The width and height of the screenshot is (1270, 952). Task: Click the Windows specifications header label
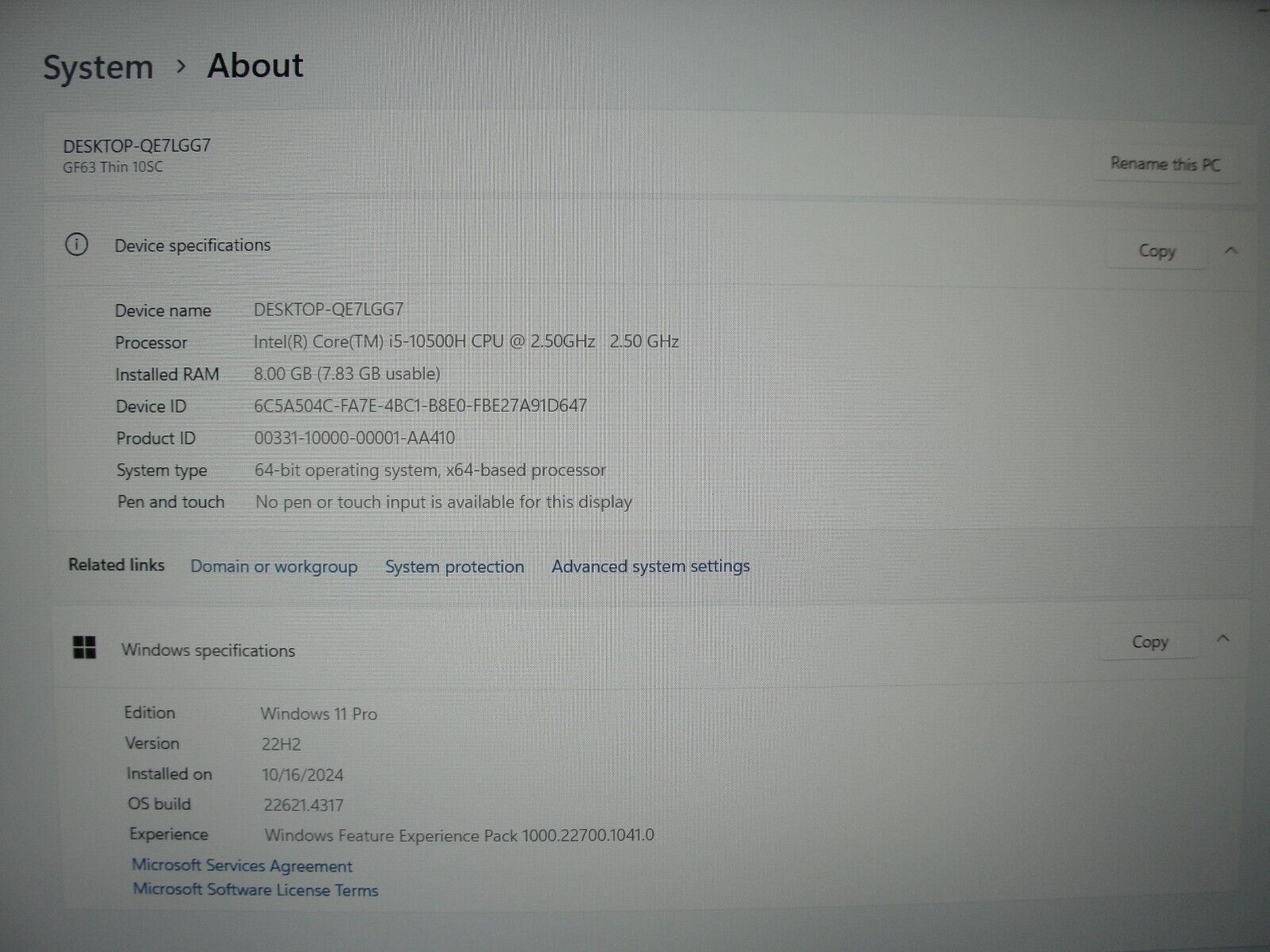(208, 651)
